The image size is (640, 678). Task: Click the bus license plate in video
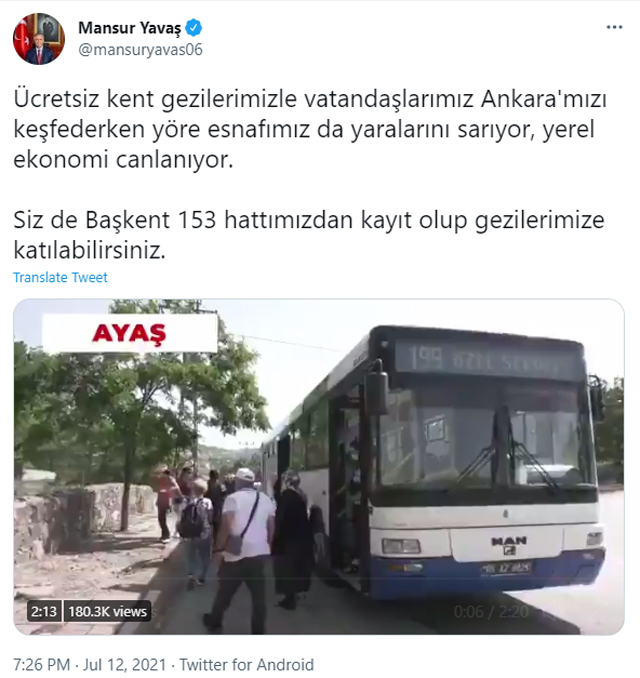[x=506, y=568]
